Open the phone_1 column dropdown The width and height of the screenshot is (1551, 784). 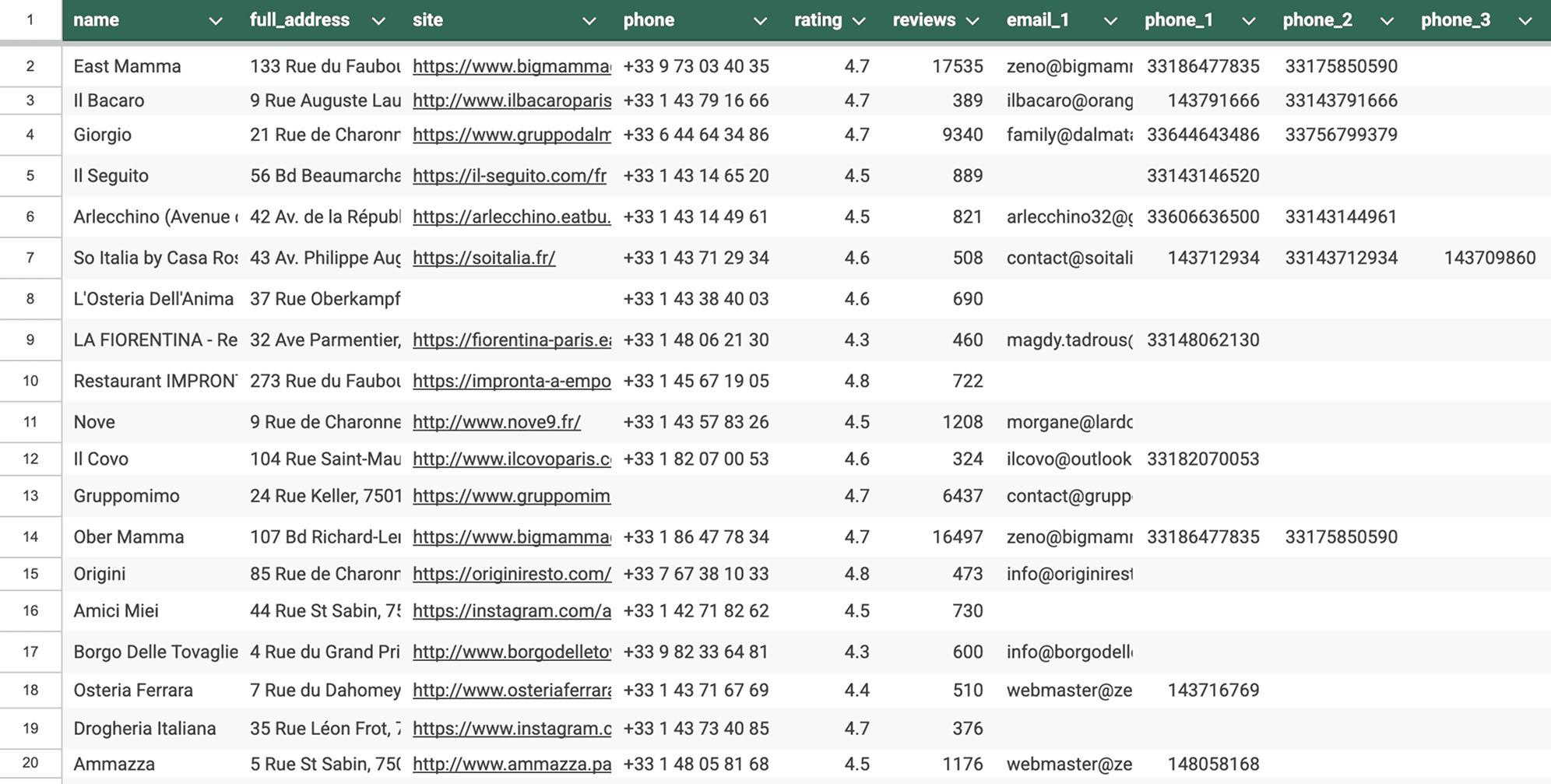pos(1247,20)
